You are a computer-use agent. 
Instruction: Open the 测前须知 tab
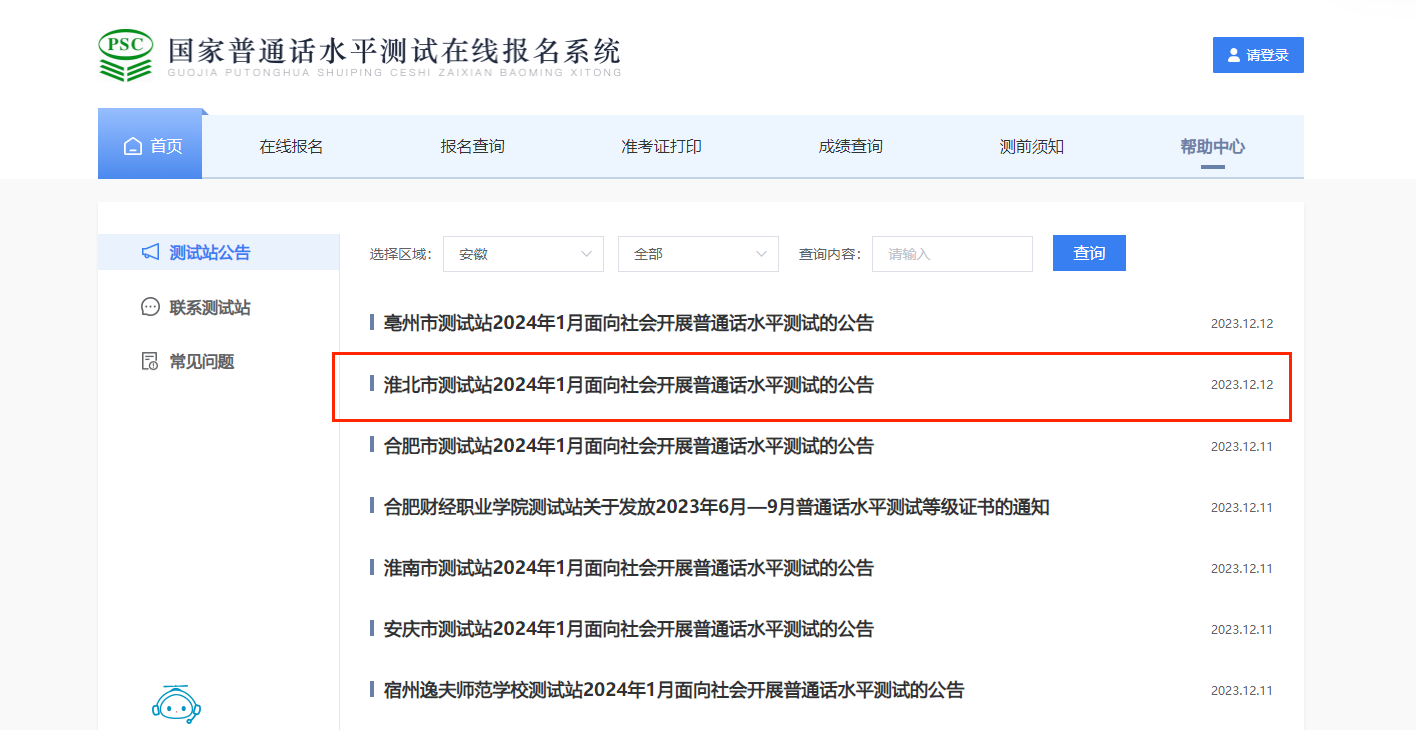[1031, 147]
